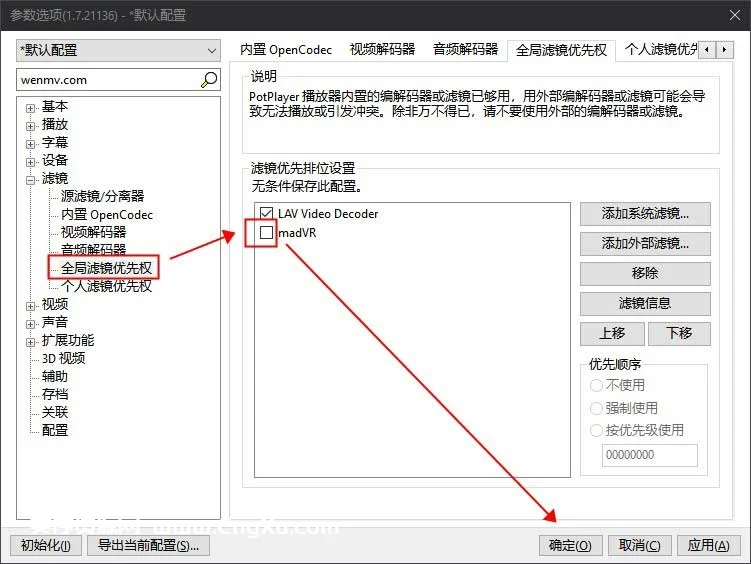Select 个人滤镜优先权 in the tree

coord(106,286)
